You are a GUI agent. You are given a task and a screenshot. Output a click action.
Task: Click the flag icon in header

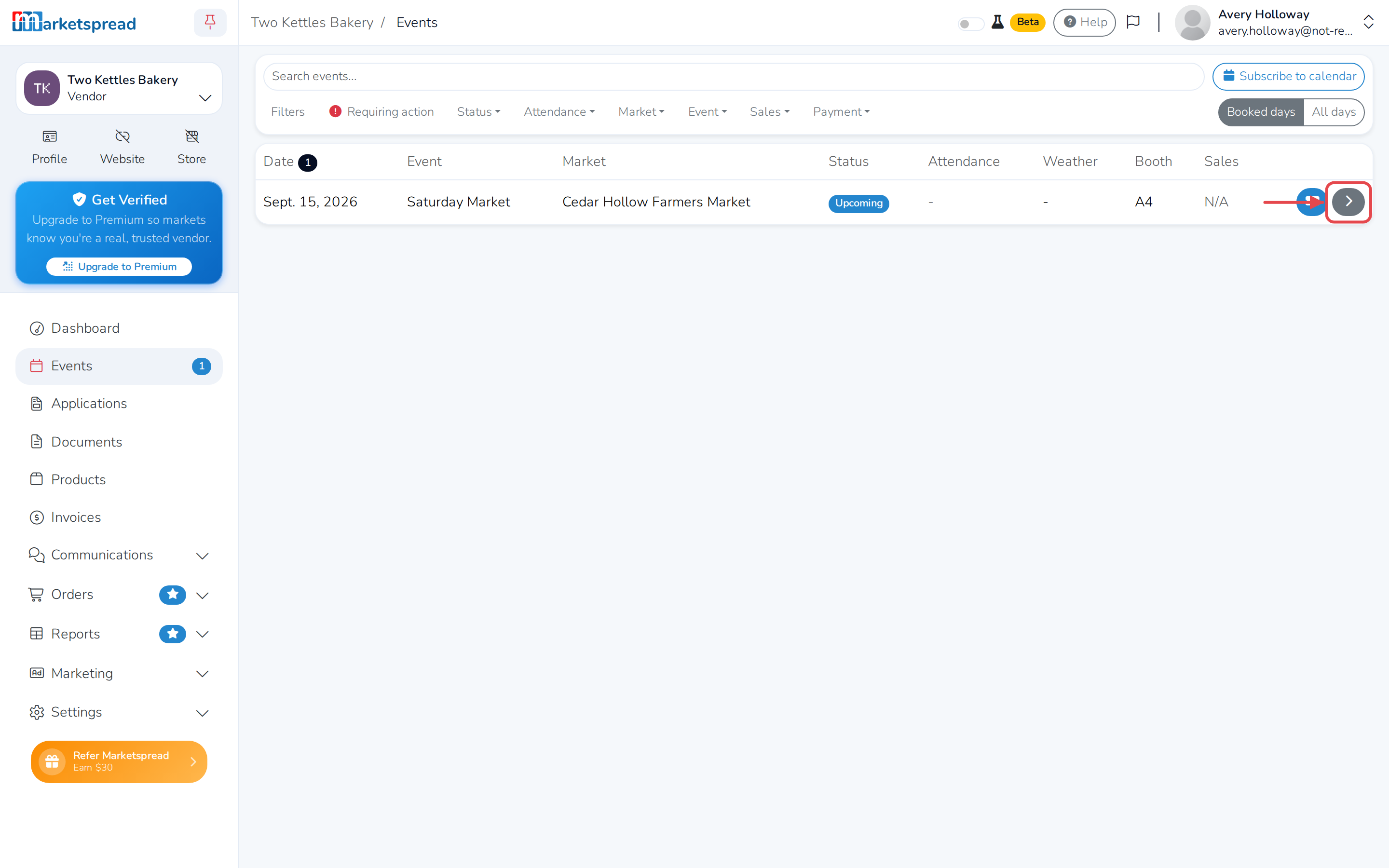(1133, 22)
